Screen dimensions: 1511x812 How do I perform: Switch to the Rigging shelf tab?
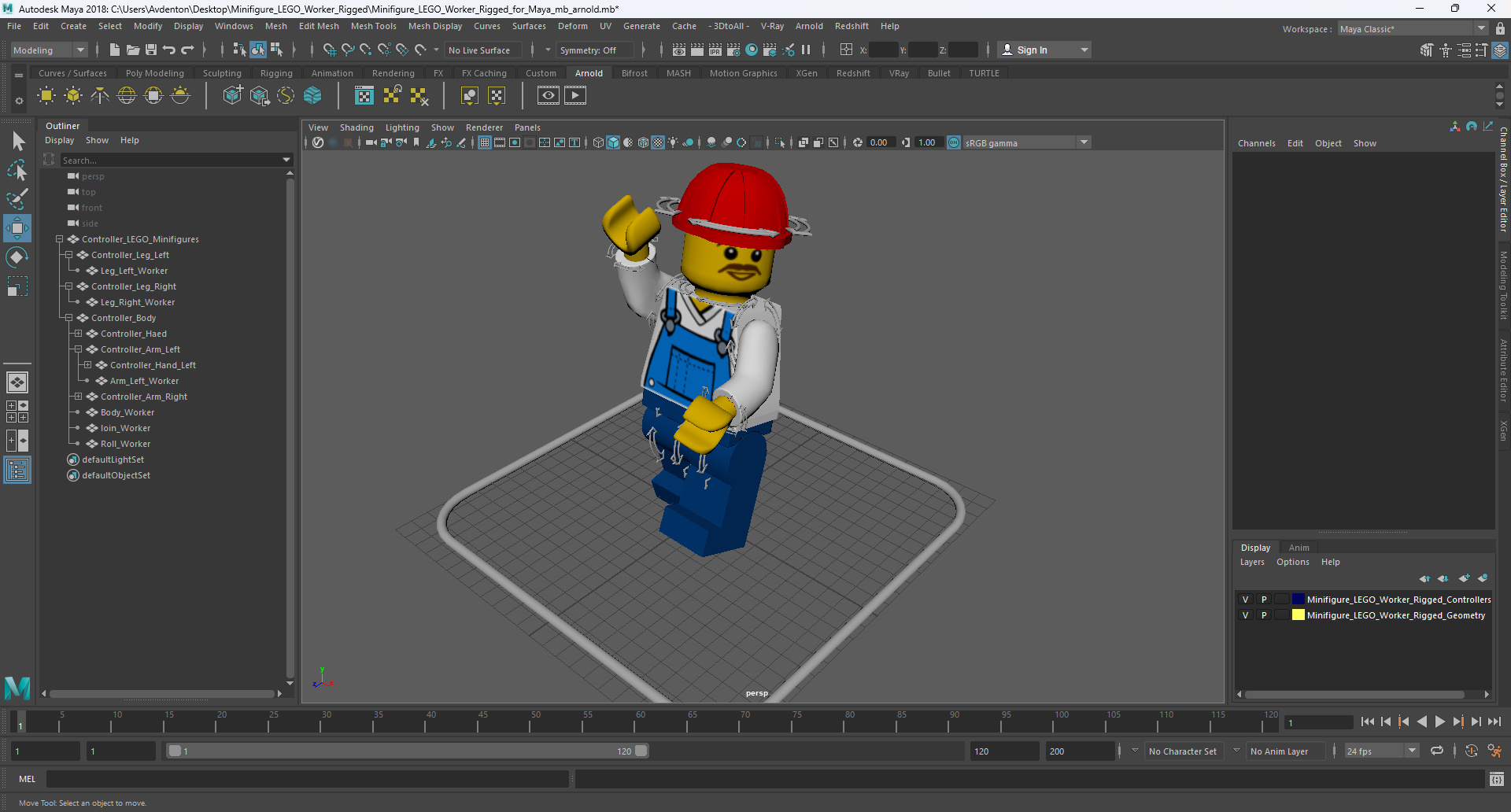point(276,73)
